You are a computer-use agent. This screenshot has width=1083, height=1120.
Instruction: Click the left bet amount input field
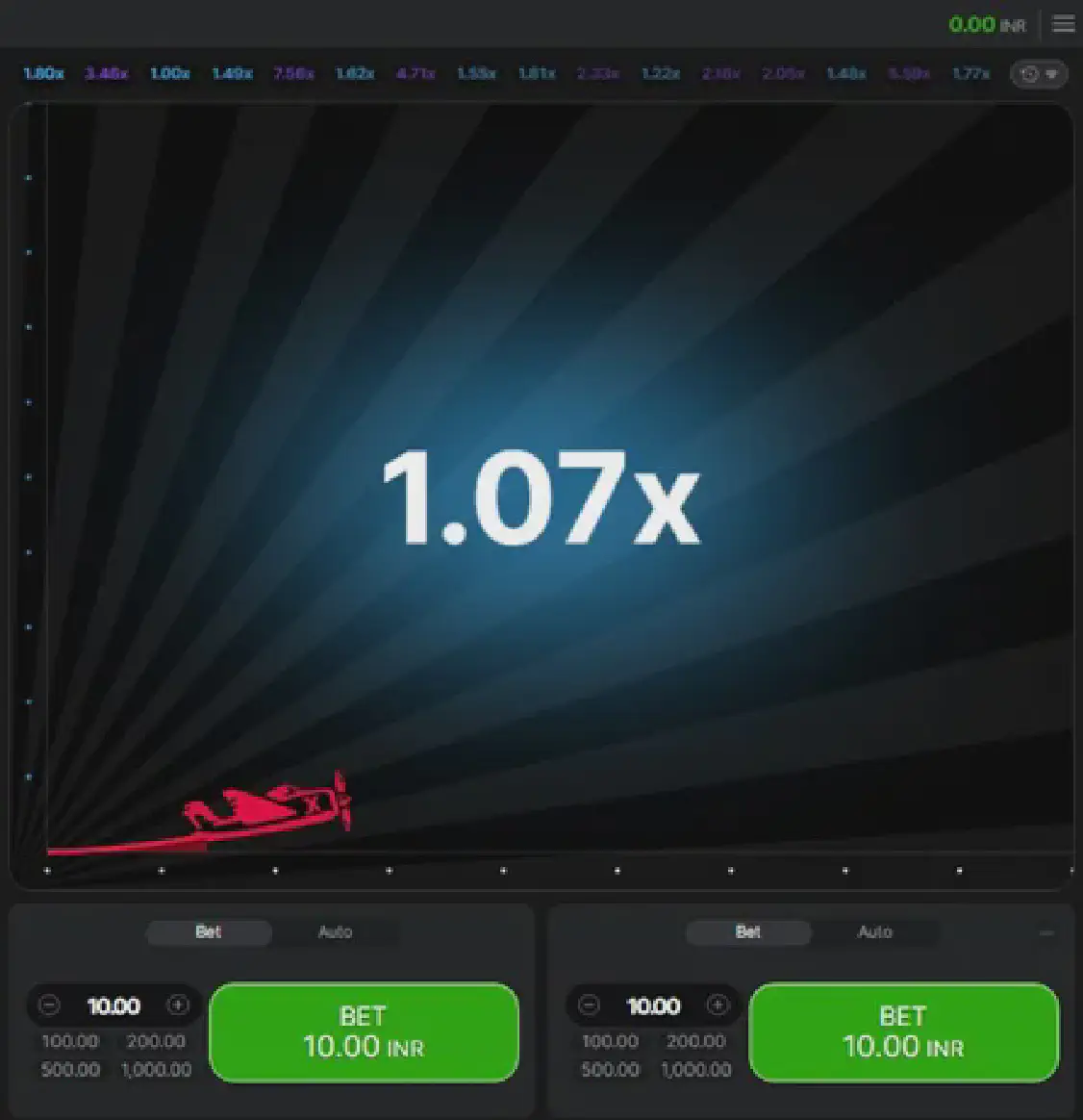[113, 1006]
